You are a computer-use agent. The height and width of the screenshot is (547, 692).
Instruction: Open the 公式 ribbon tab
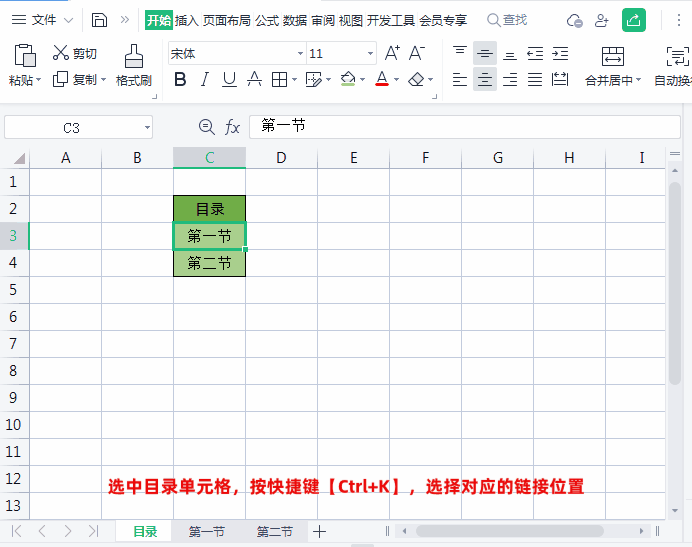pos(267,20)
